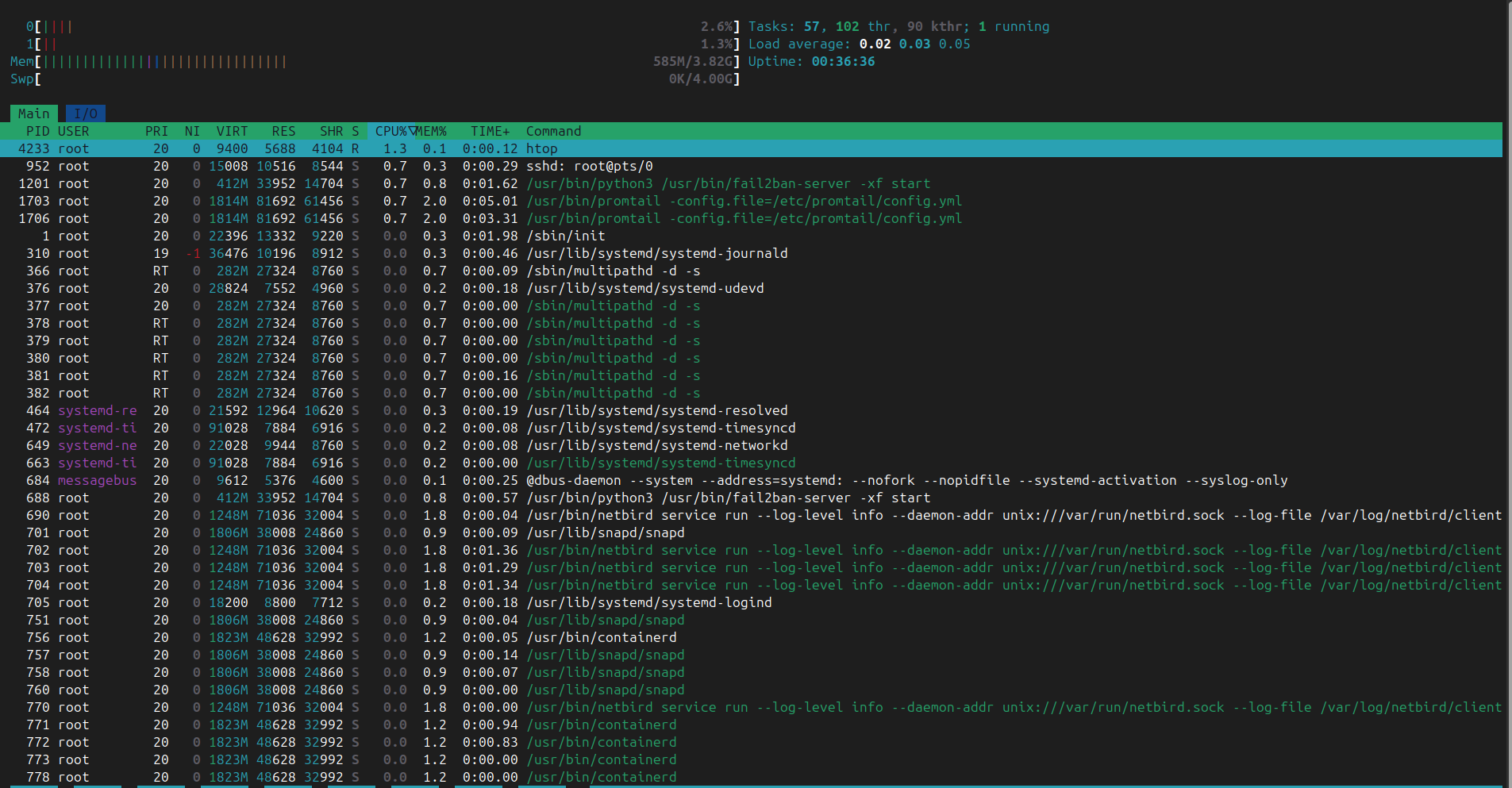This screenshot has height=788, width=1512.
Task: Sort by the SHR column header
Action: tap(331, 131)
